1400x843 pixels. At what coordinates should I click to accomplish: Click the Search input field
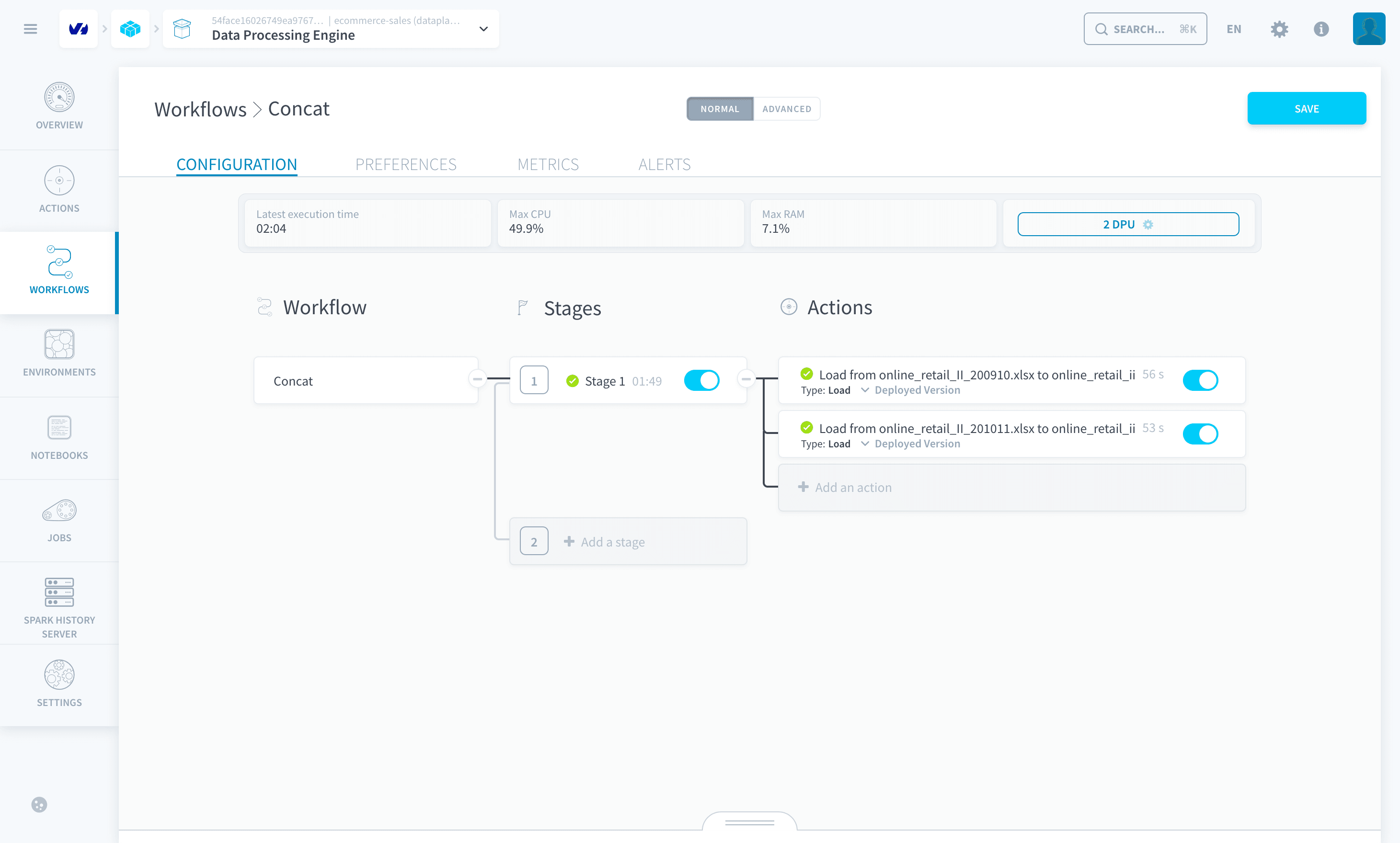tap(1145, 29)
